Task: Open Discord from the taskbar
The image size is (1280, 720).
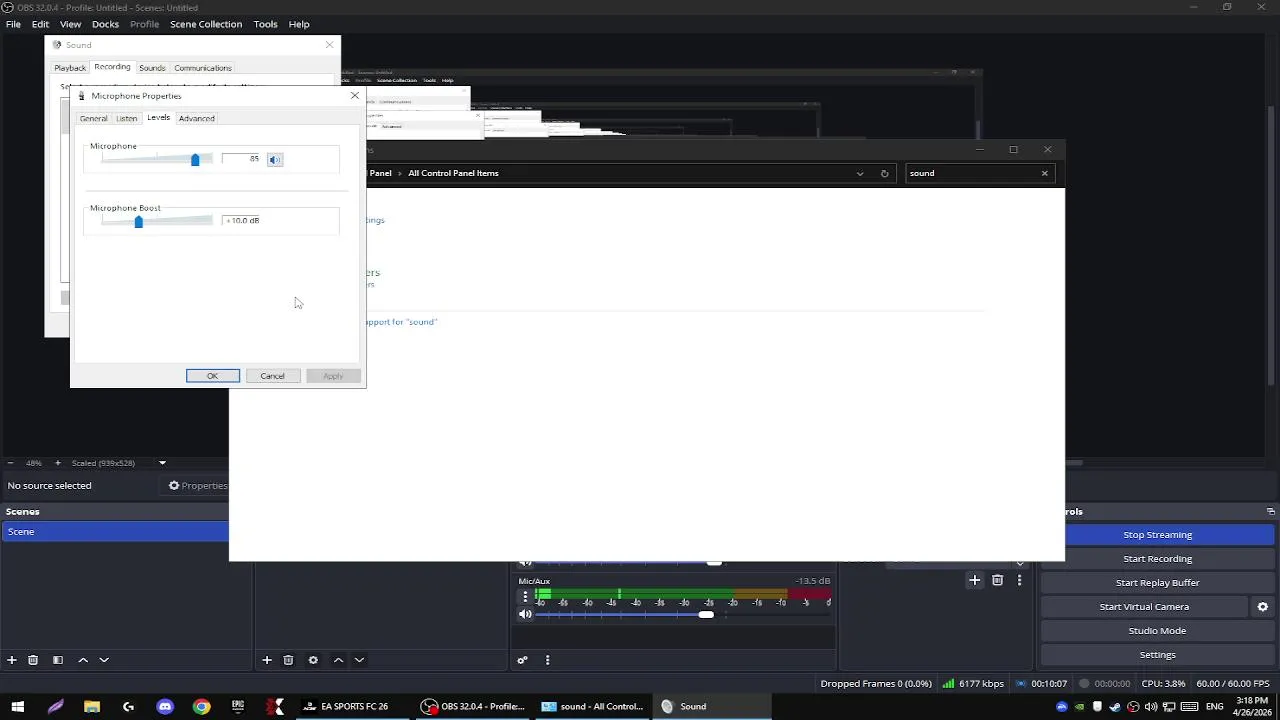Action: coord(165,706)
